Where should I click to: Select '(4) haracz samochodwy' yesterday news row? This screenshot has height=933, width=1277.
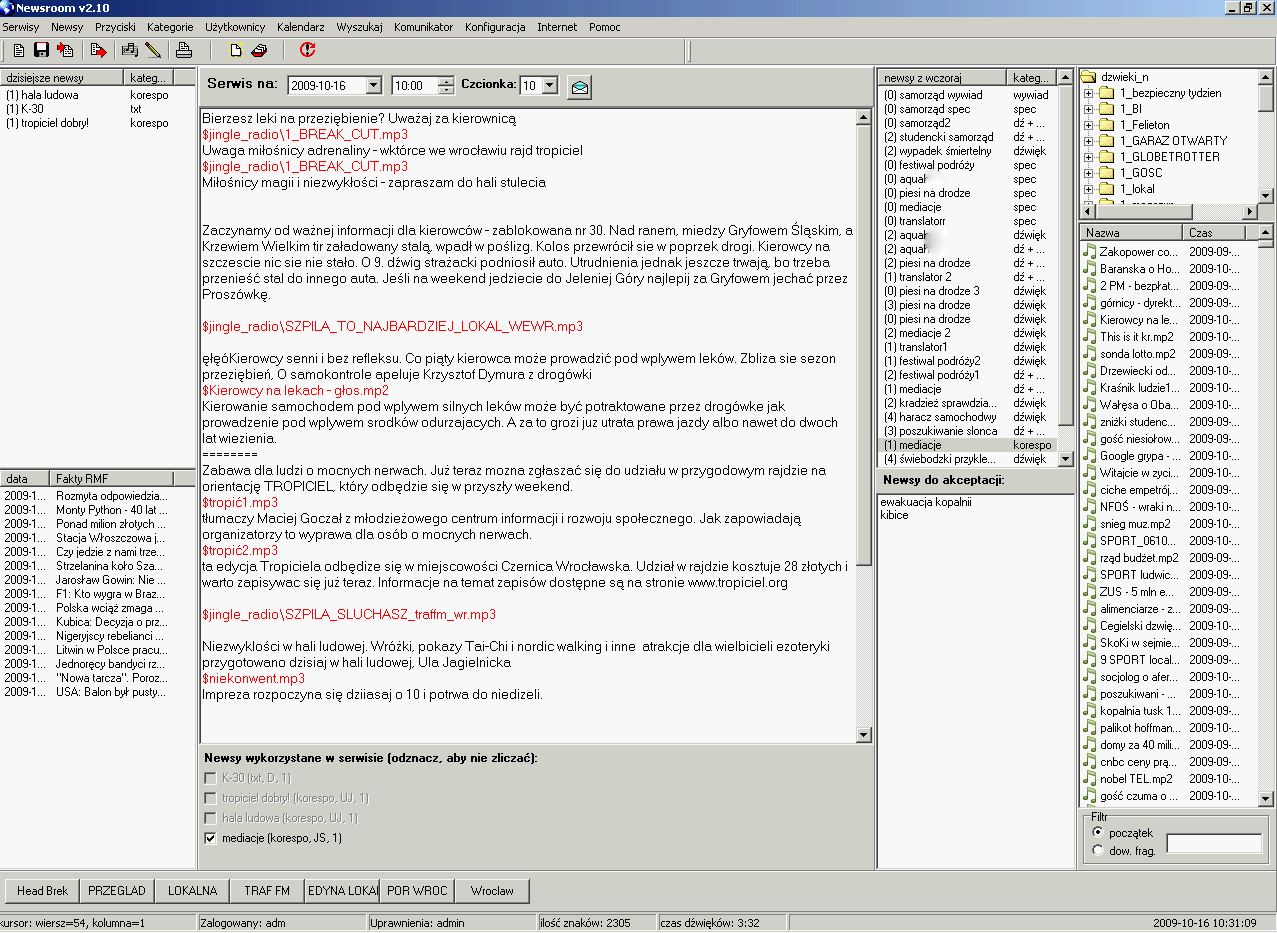click(967, 417)
